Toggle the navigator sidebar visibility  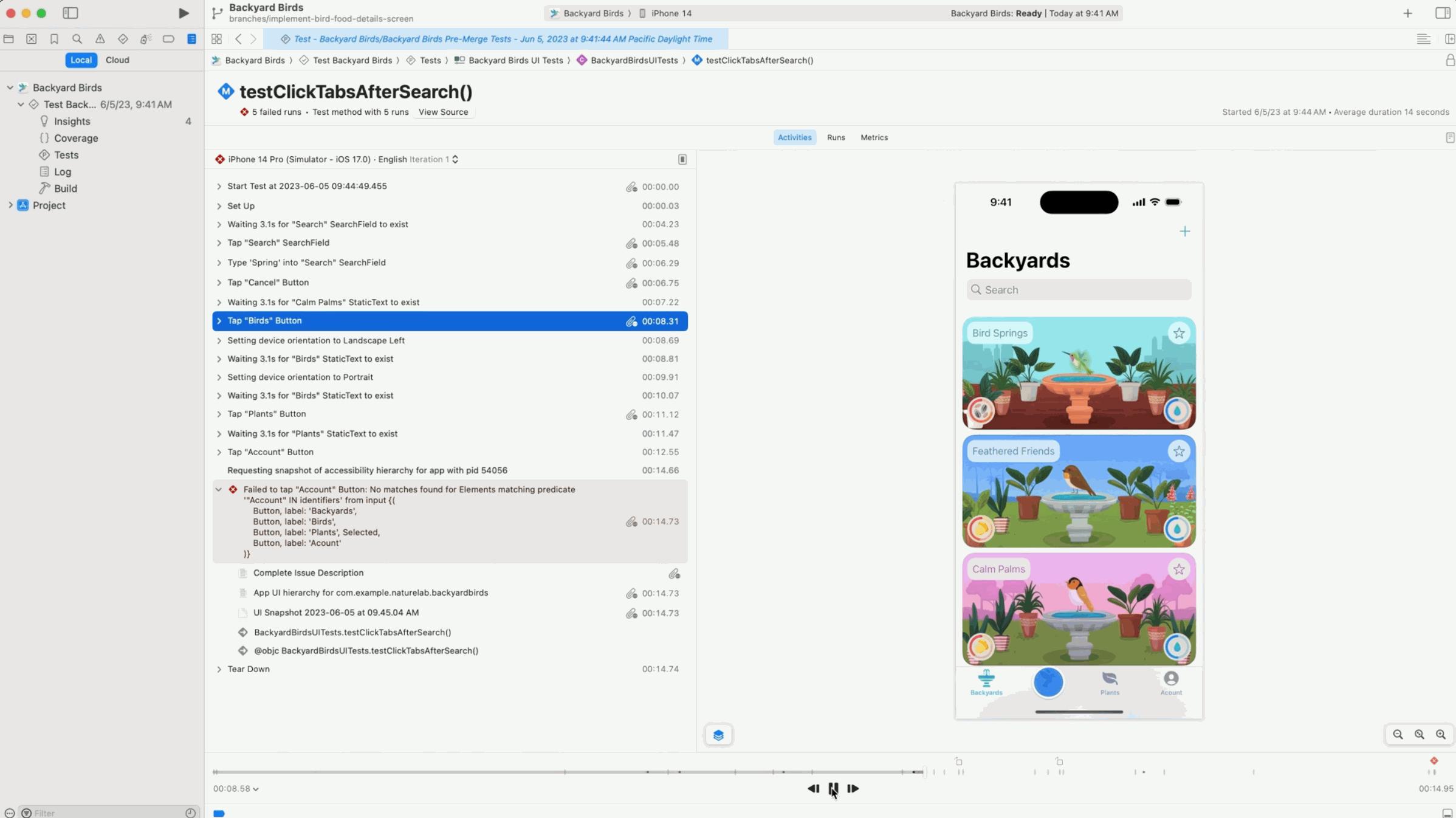(x=71, y=13)
